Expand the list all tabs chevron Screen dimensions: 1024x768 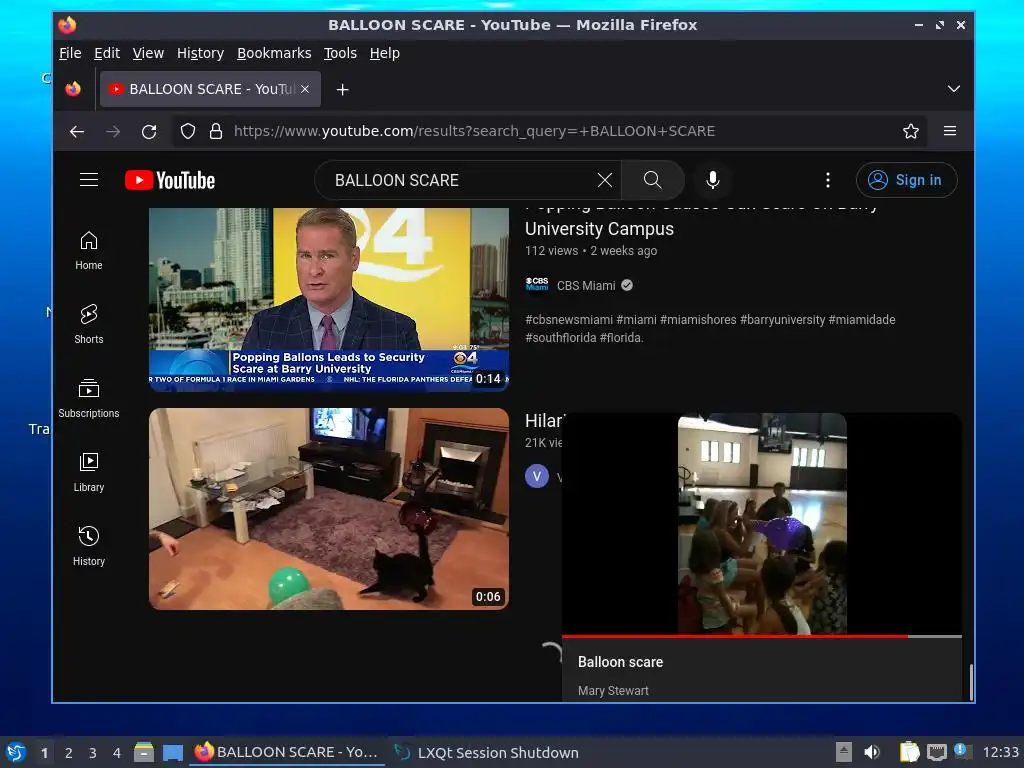953,89
